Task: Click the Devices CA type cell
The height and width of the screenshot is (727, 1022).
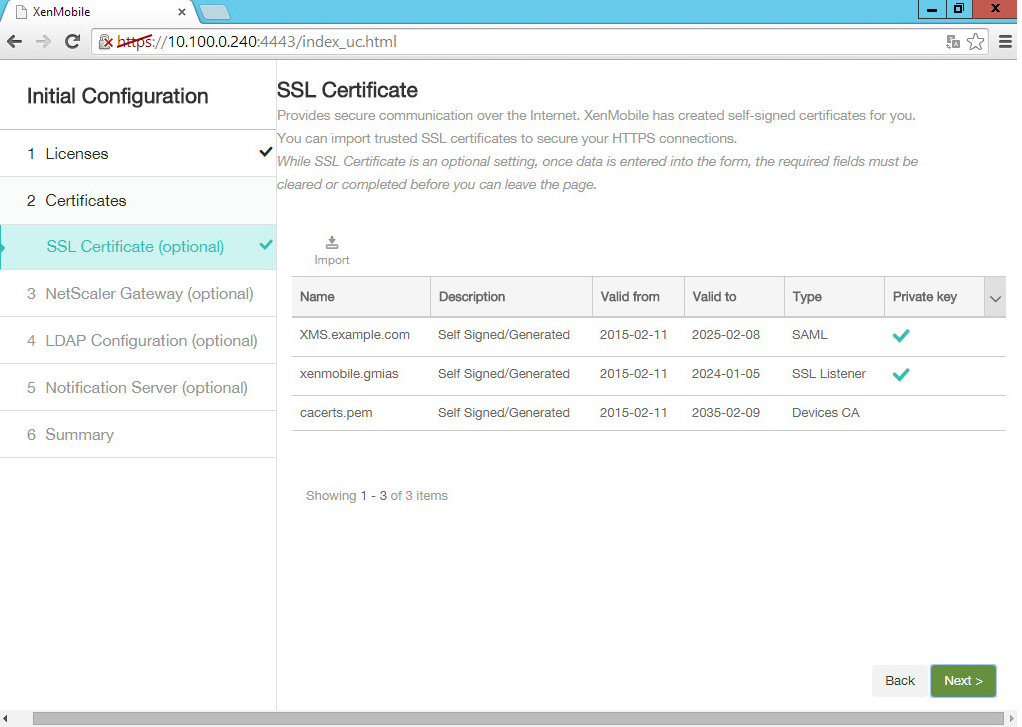Action: 825,413
